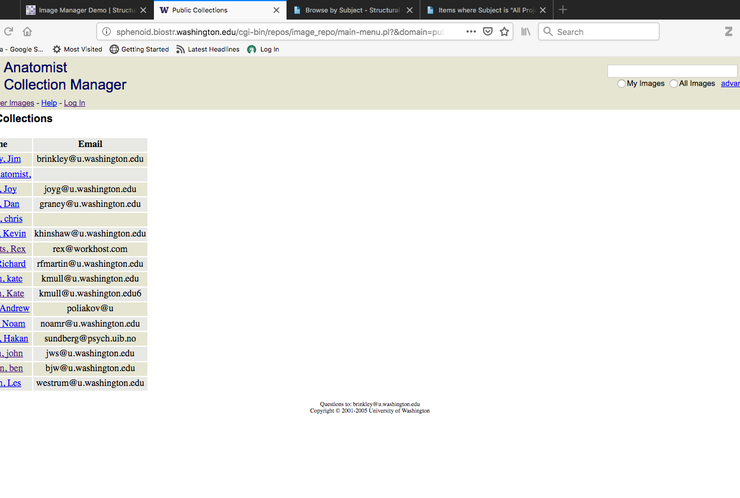
Task: Open Jim's collection link
Action: coord(10,159)
